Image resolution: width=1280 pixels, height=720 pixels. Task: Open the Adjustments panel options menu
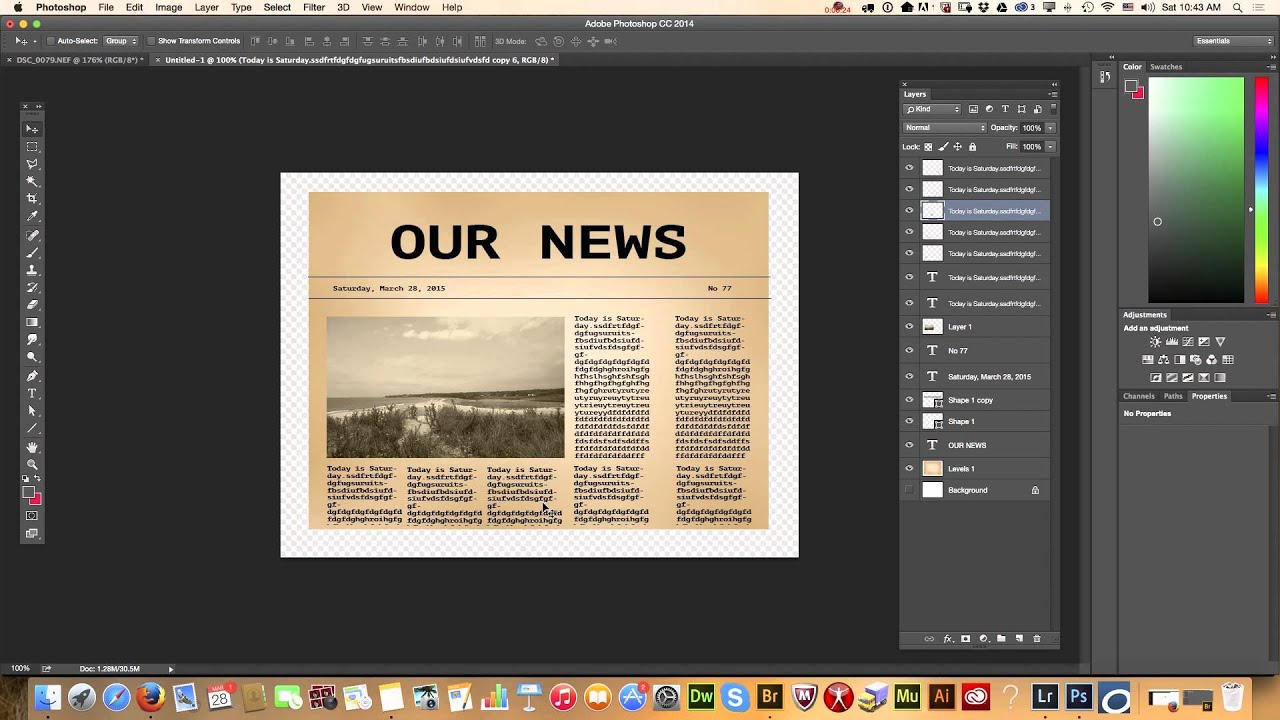tap(1271, 315)
